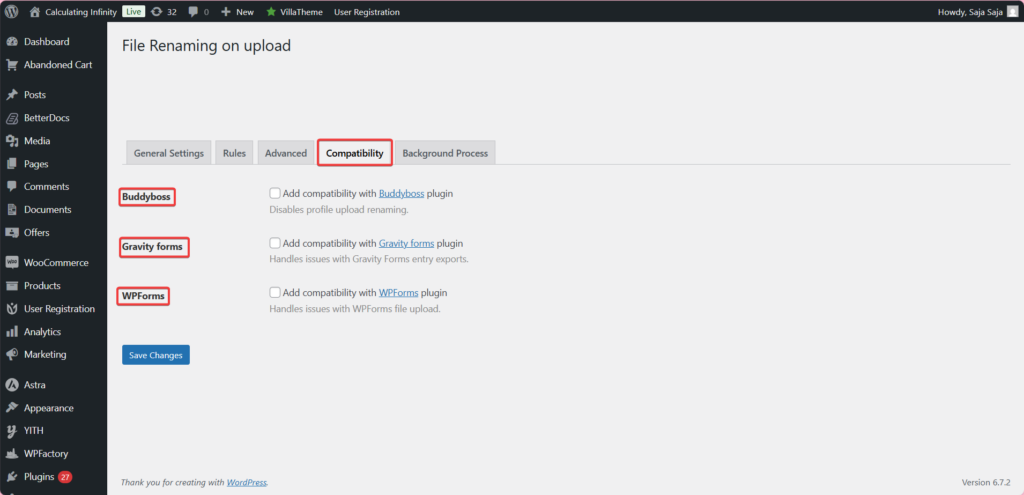Click the Pages sidebar icon
Screen dimensions: 1024x495
12,164
